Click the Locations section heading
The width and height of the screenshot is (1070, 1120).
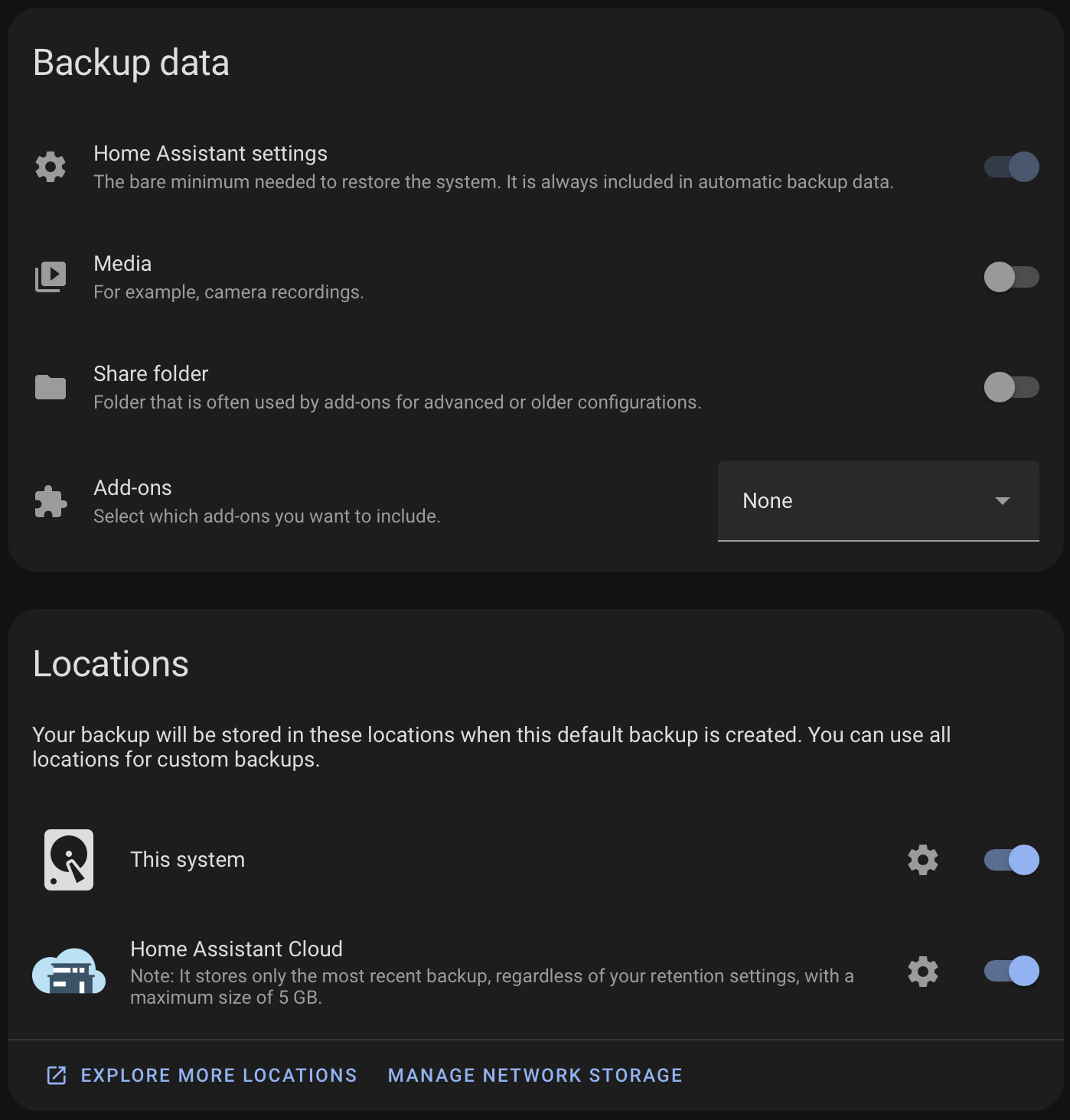point(110,664)
